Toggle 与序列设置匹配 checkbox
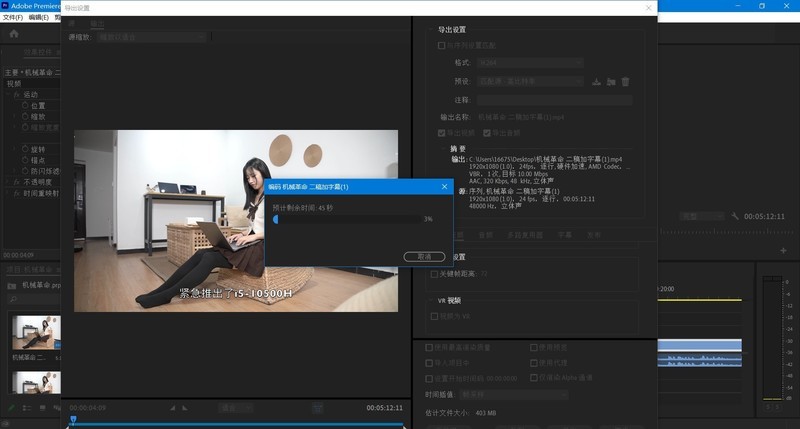 tap(441, 45)
